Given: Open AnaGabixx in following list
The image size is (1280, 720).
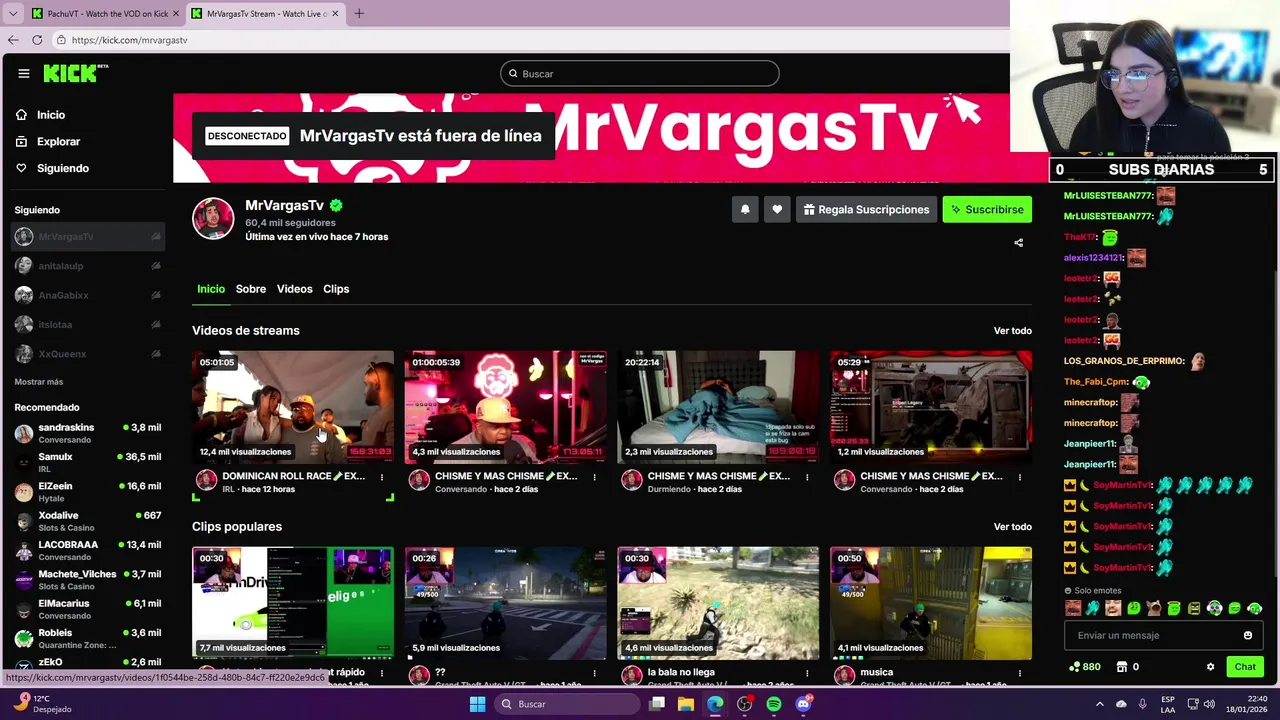Looking at the screenshot, I should 88,295.
